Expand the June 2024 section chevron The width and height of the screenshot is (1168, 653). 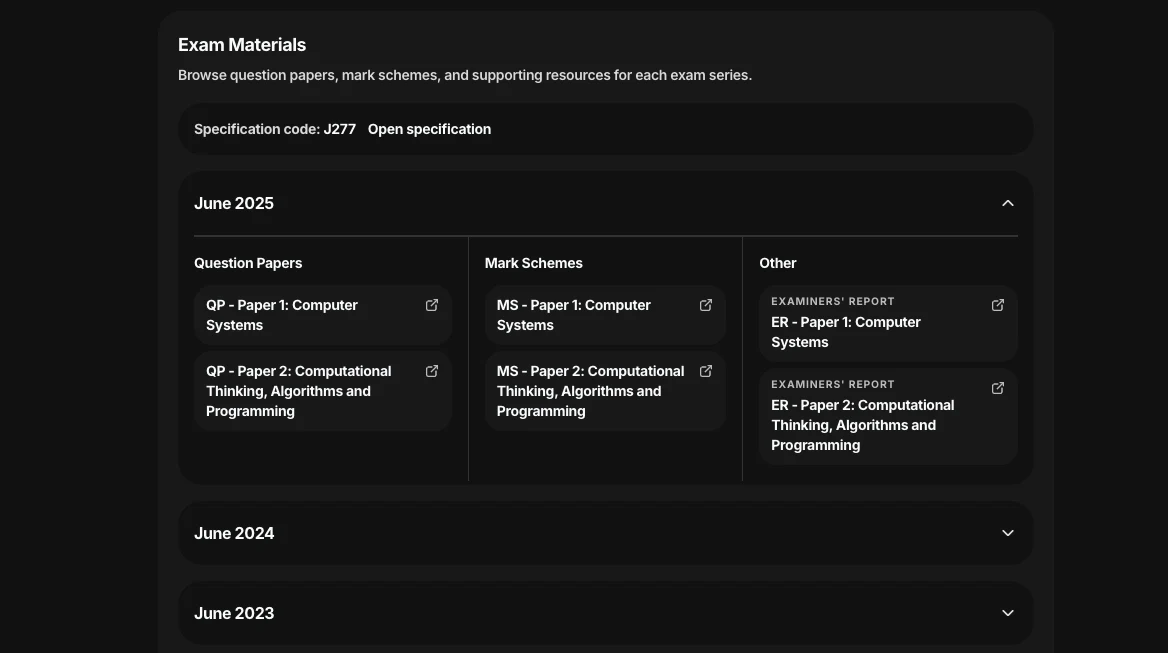(x=1008, y=533)
